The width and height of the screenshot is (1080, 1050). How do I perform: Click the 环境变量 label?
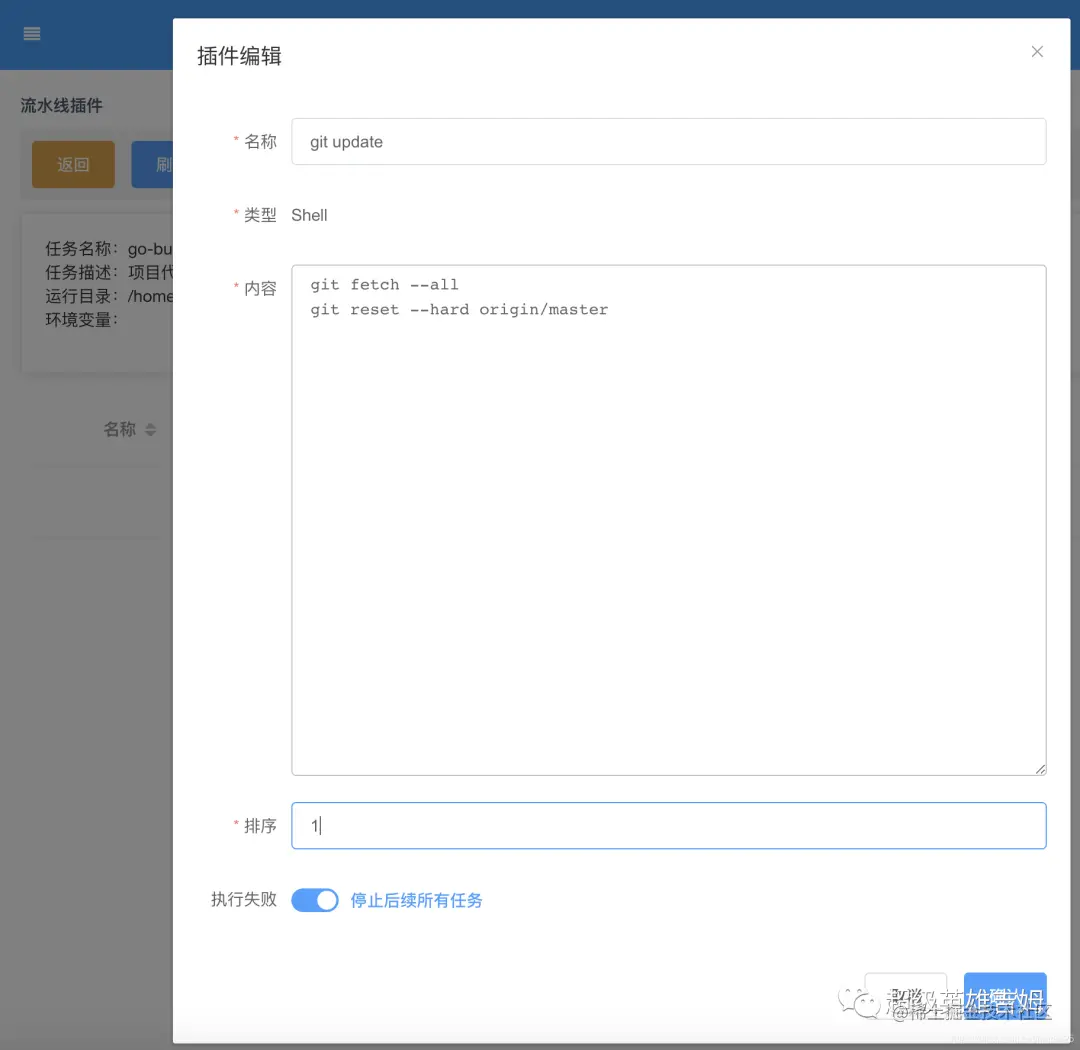[x=81, y=320]
